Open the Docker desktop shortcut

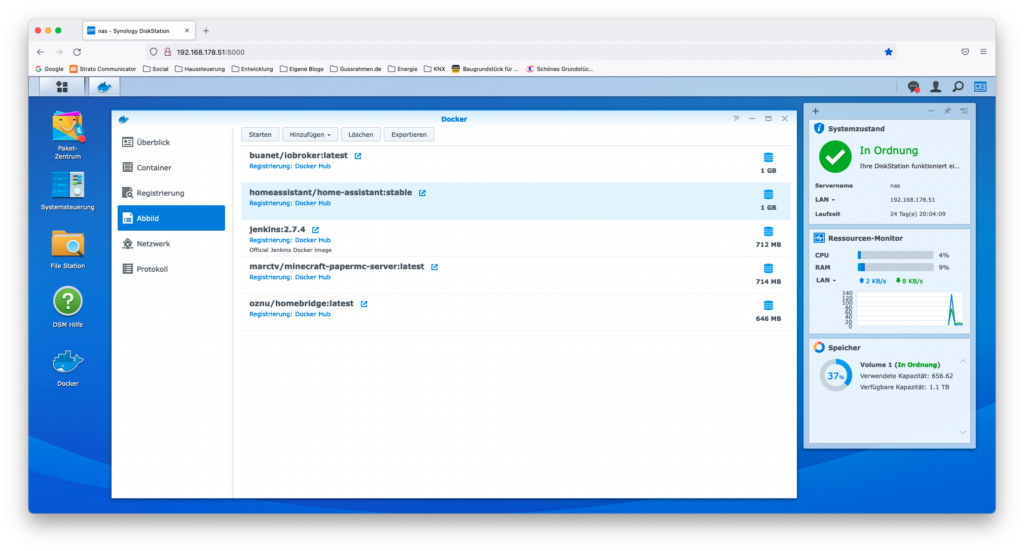pos(68,368)
